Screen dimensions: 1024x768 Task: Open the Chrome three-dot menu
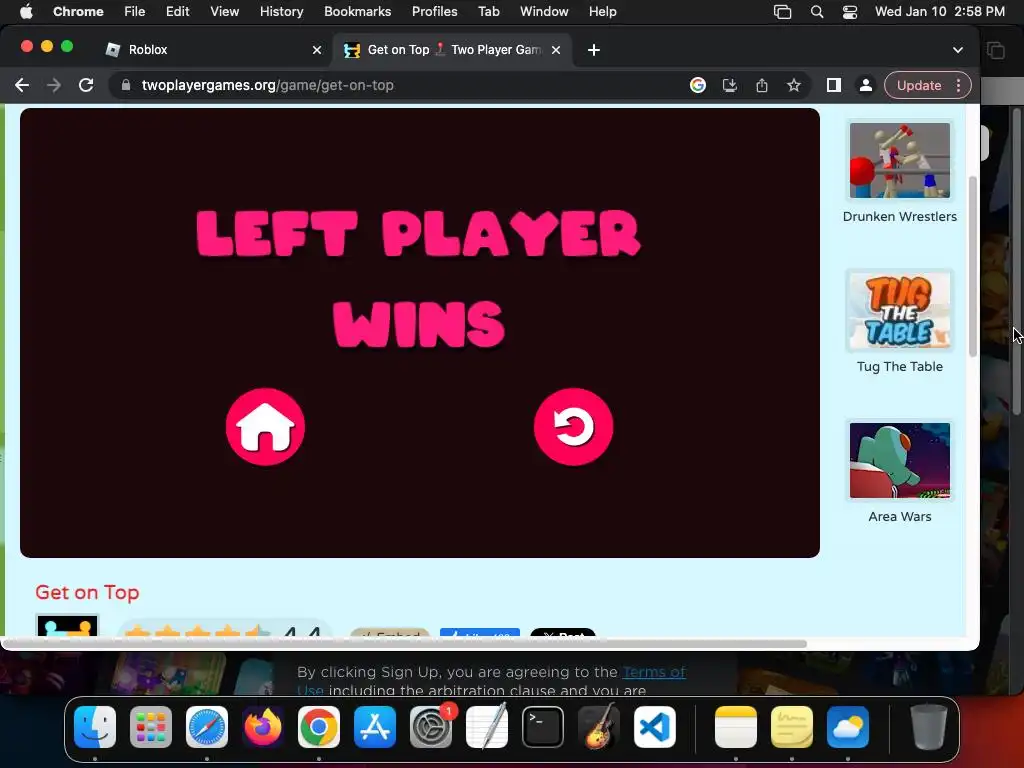pyautogui.click(x=958, y=85)
